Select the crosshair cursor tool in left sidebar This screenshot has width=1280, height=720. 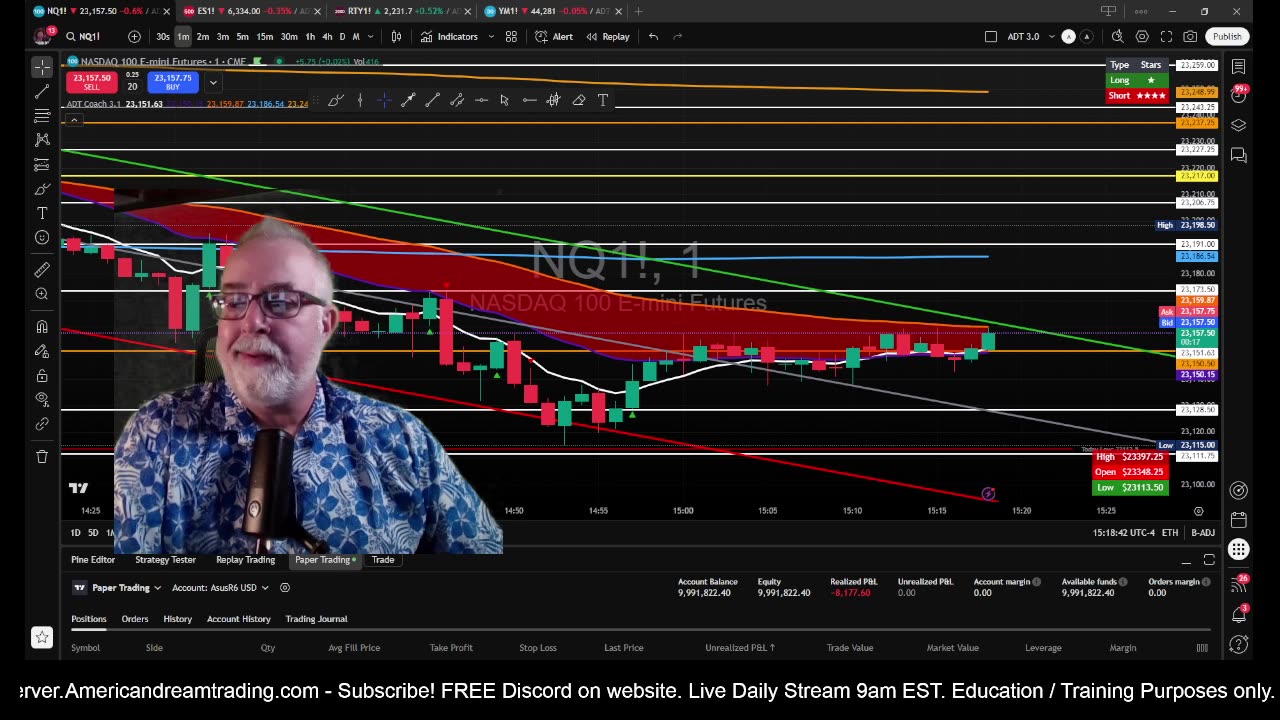click(42, 66)
